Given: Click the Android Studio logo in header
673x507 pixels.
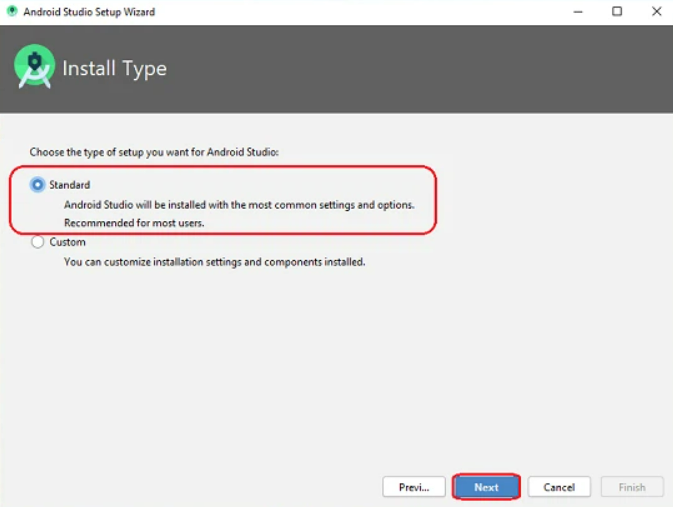Looking at the screenshot, I should [34, 67].
